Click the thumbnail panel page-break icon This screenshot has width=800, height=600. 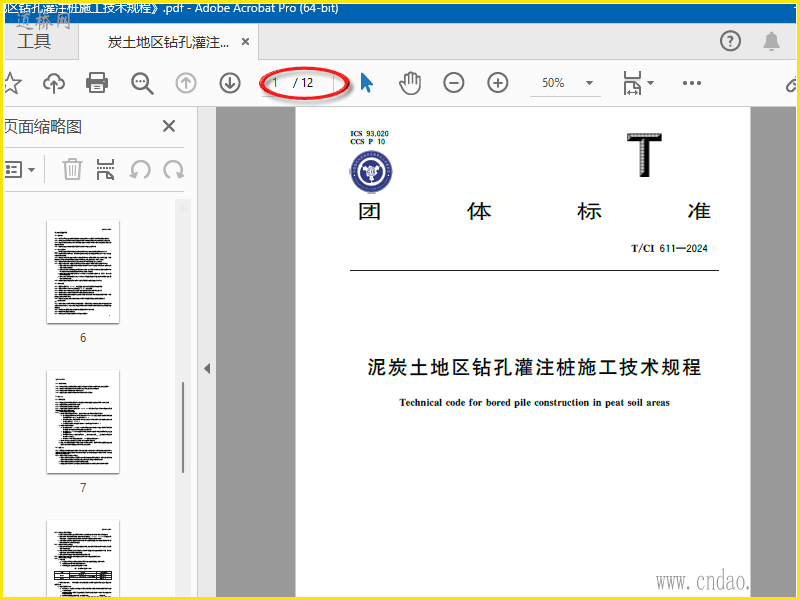coord(105,169)
